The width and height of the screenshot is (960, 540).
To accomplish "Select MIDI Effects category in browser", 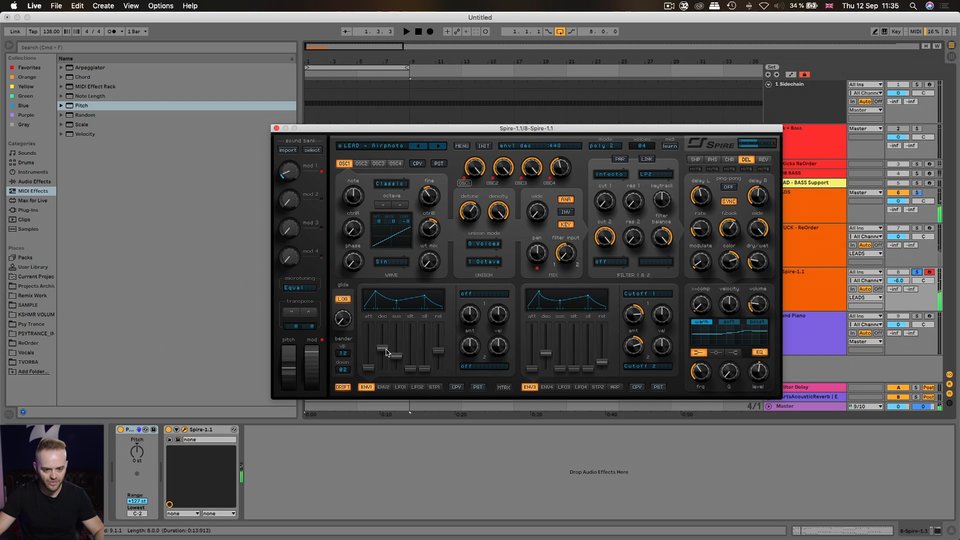I will tap(32, 191).
